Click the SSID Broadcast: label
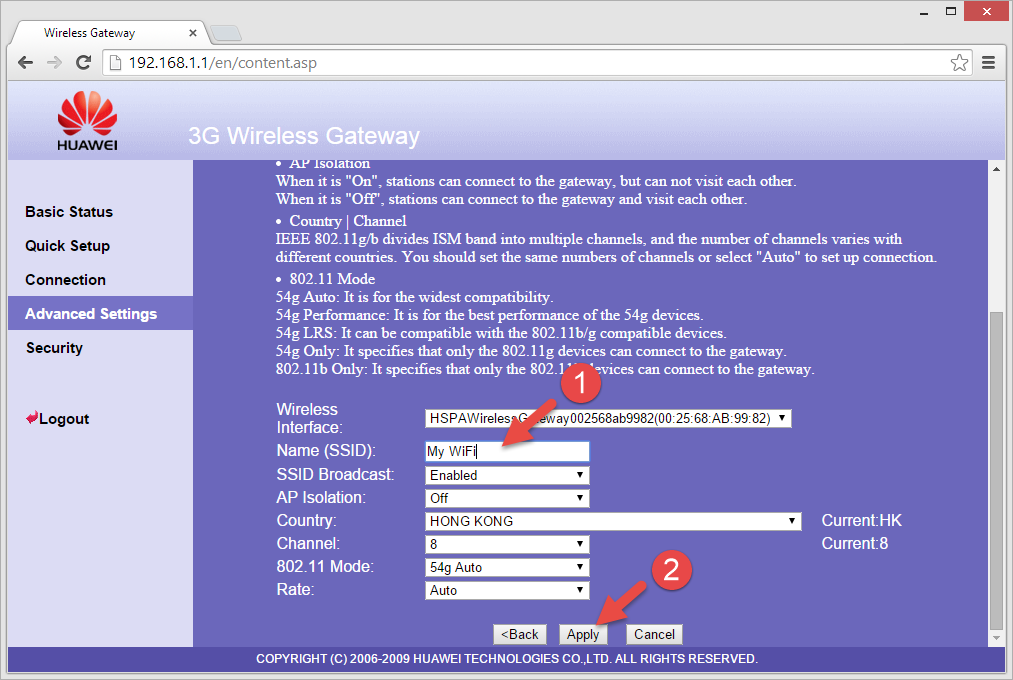 (335, 475)
